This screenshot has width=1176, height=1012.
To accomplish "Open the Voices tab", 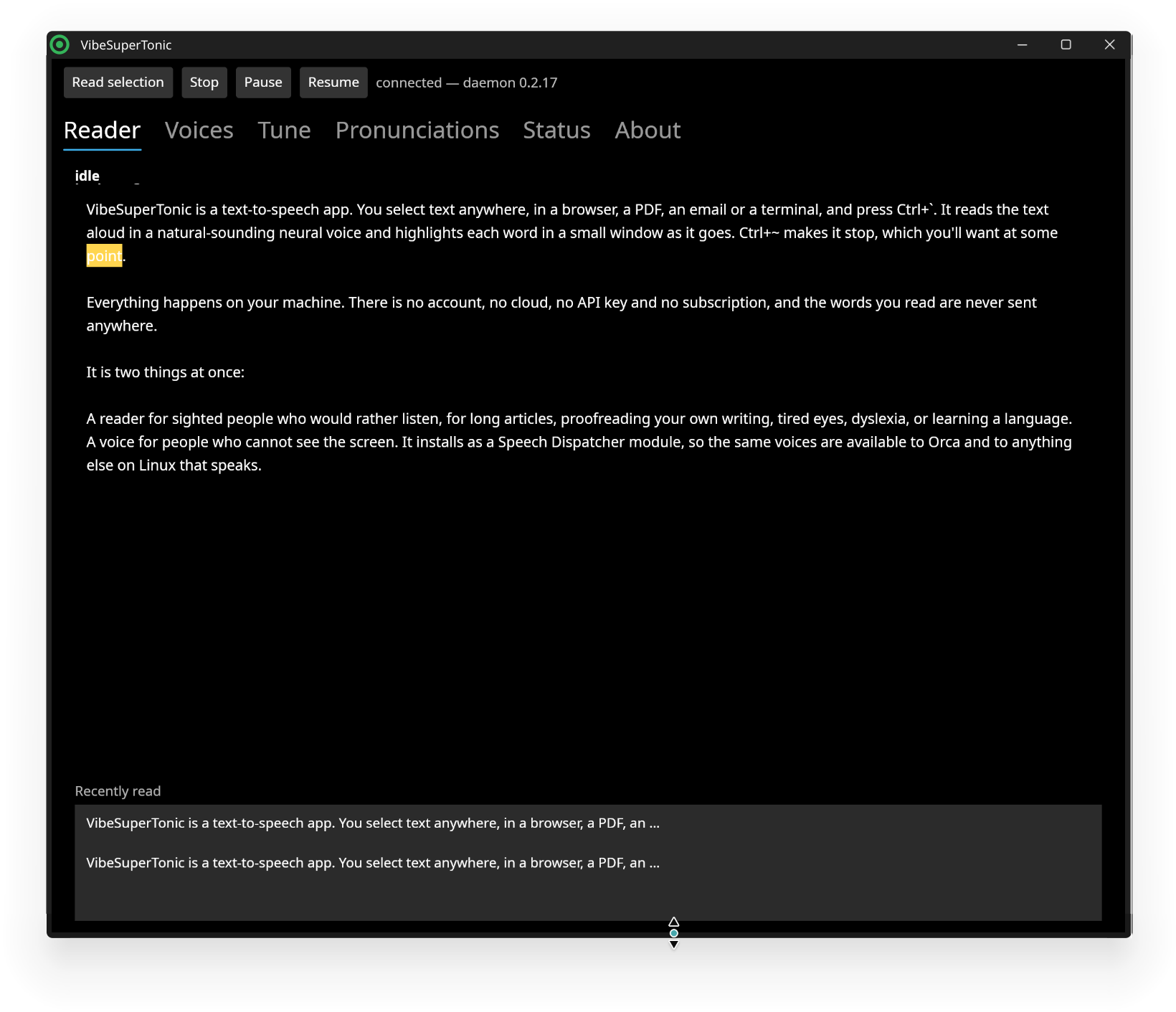I will pyautogui.click(x=199, y=131).
